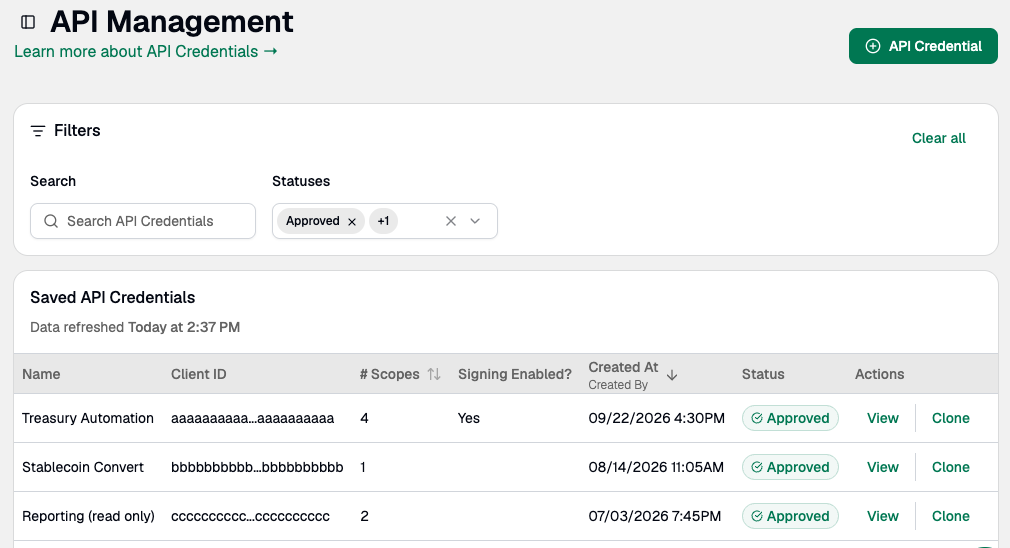The image size is (1010, 548).
Task: Clone the Reporting (read only) credential
Action: click(x=951, y=516)
